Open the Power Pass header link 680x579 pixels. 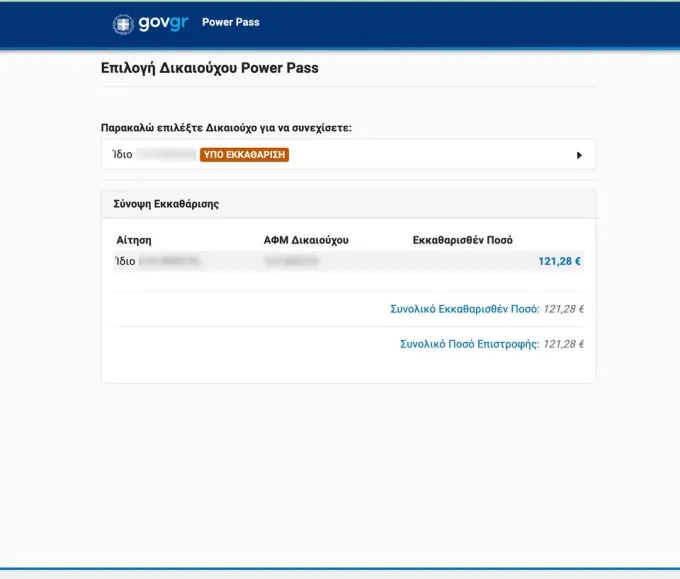tap(231, 22)
